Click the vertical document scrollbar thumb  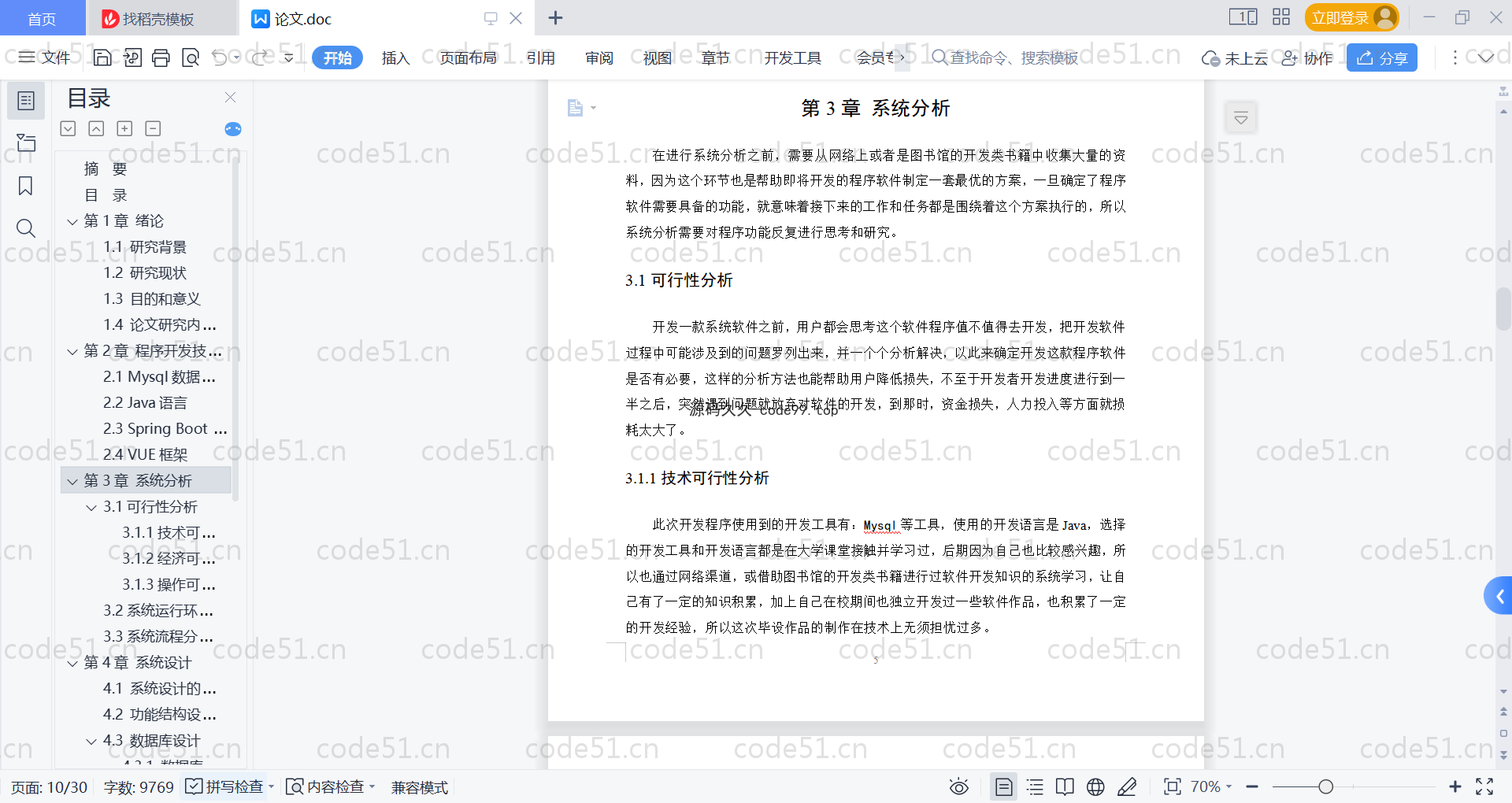pyautogui.click(x=1503, y=309)
